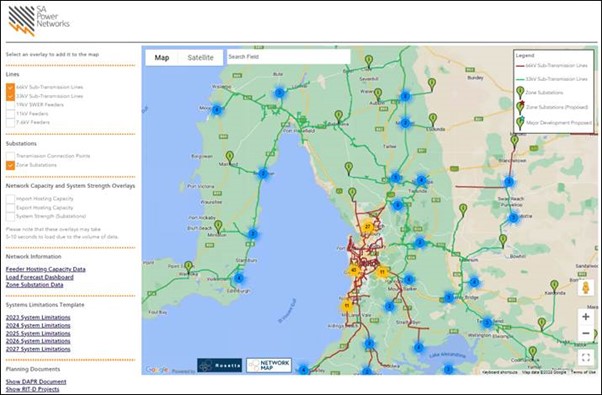The image size is (602, 395).
Task: Open 2025 System Limitations link
Action: click(x=38, y=333)
